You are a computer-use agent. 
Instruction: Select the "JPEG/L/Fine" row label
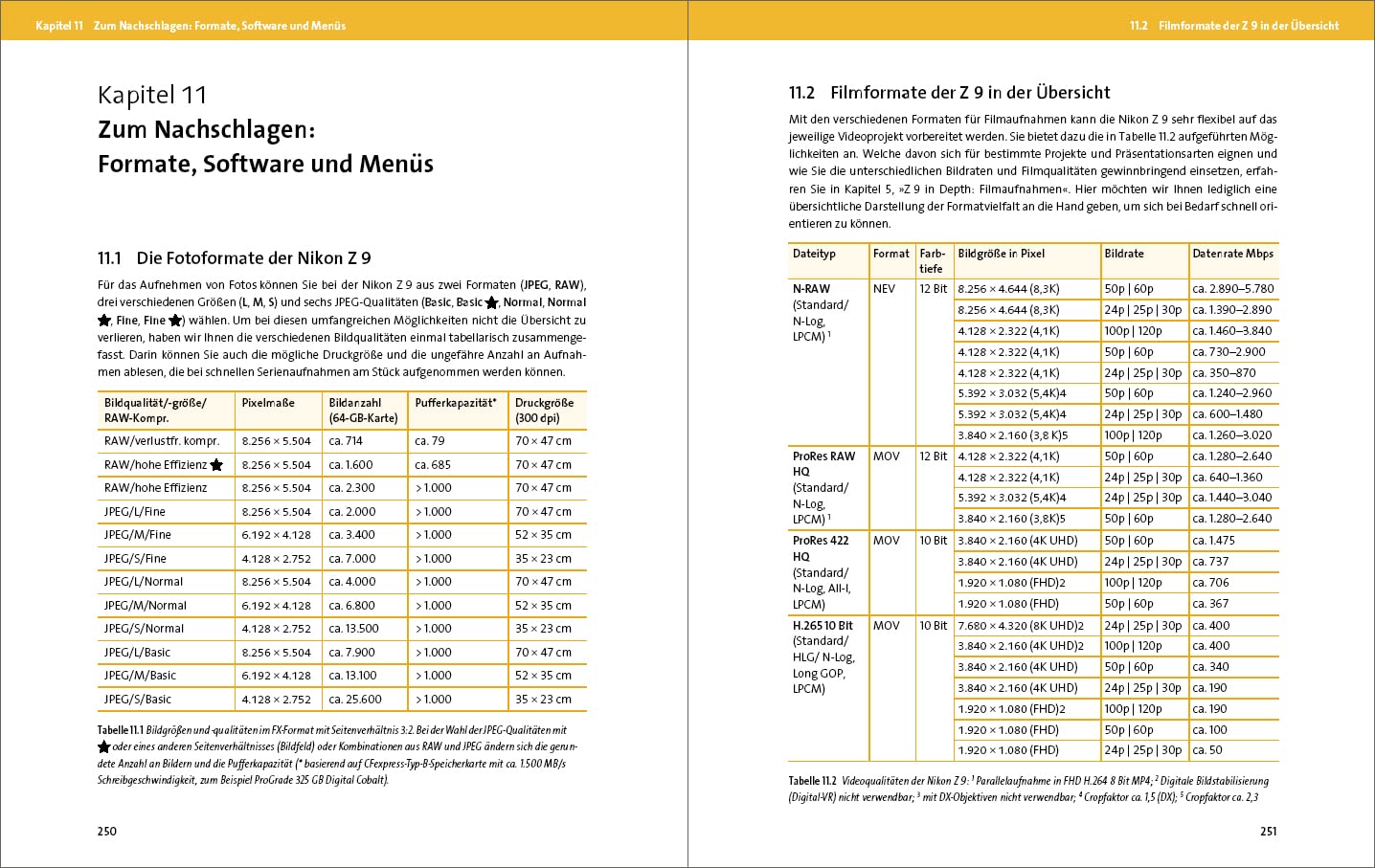click(135, 512)
